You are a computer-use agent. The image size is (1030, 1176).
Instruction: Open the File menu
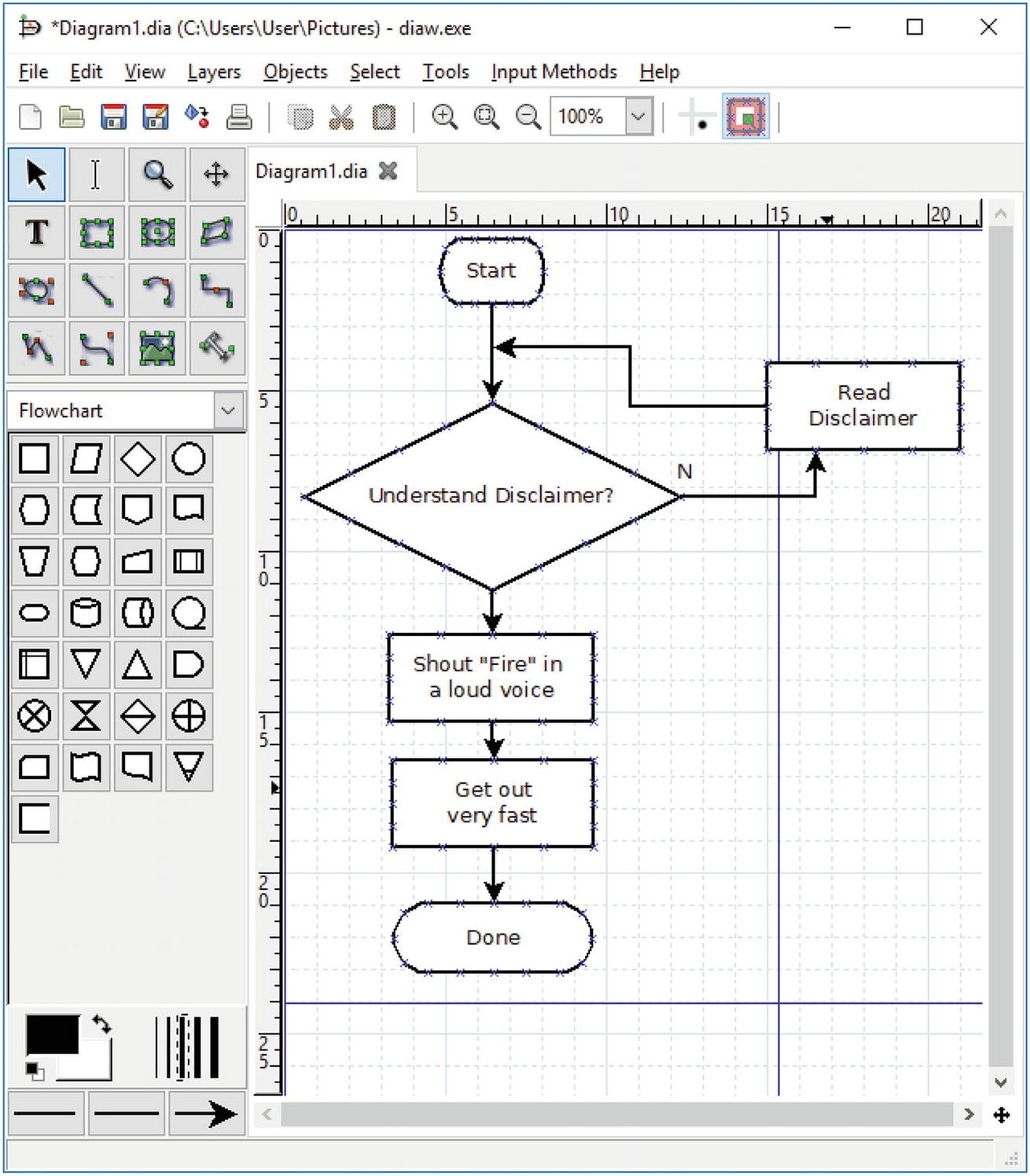click(33, 72)
